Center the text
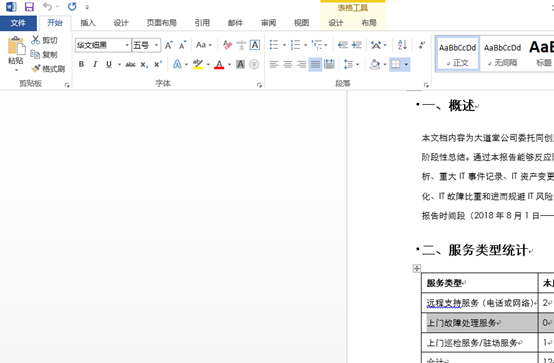The width and height of the screenshot is (554, 363). 288,64
